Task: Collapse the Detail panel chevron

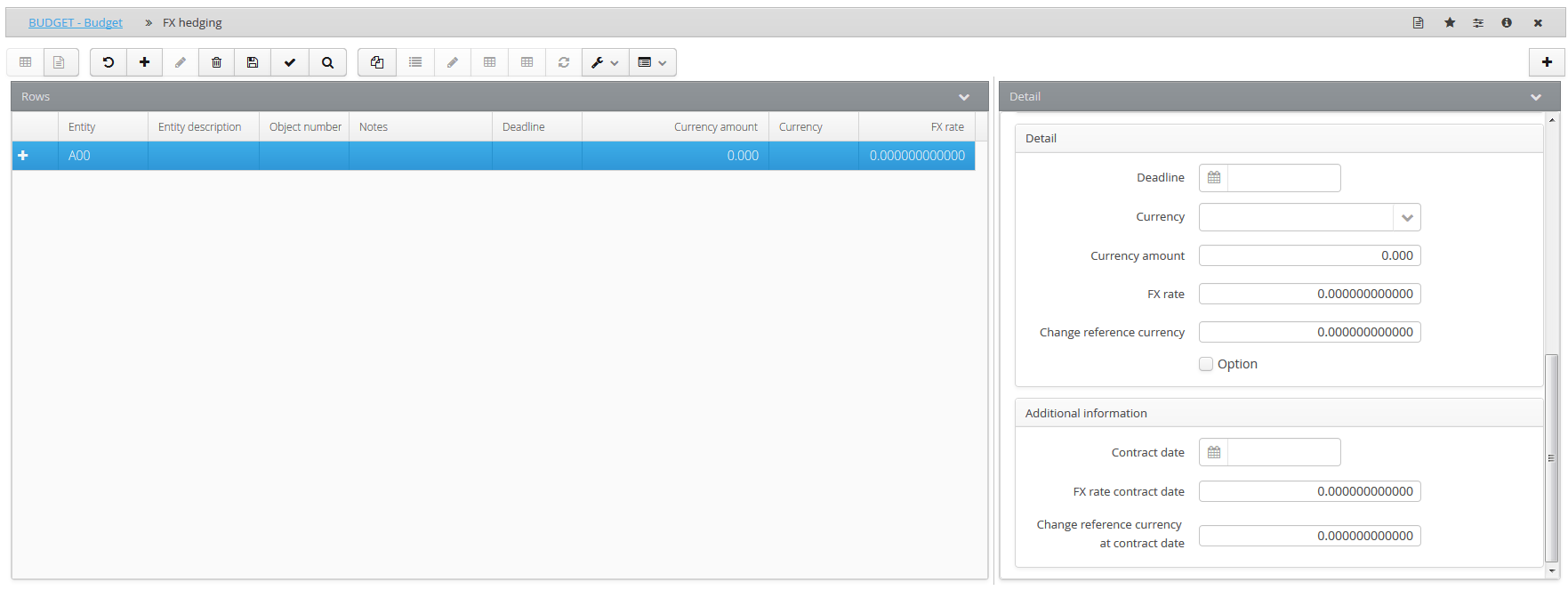Action: click(x=1536, y=97)
